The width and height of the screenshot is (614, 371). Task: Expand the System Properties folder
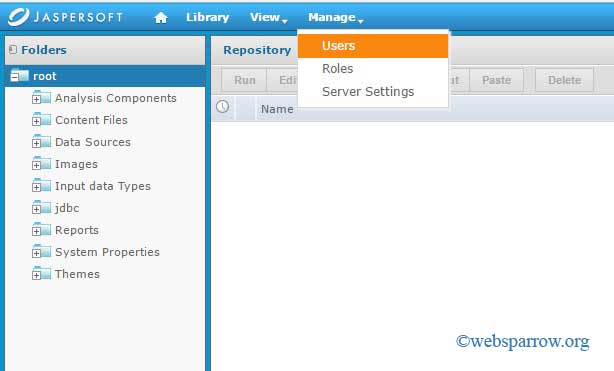pyautogui.click(x=36, y=253)
